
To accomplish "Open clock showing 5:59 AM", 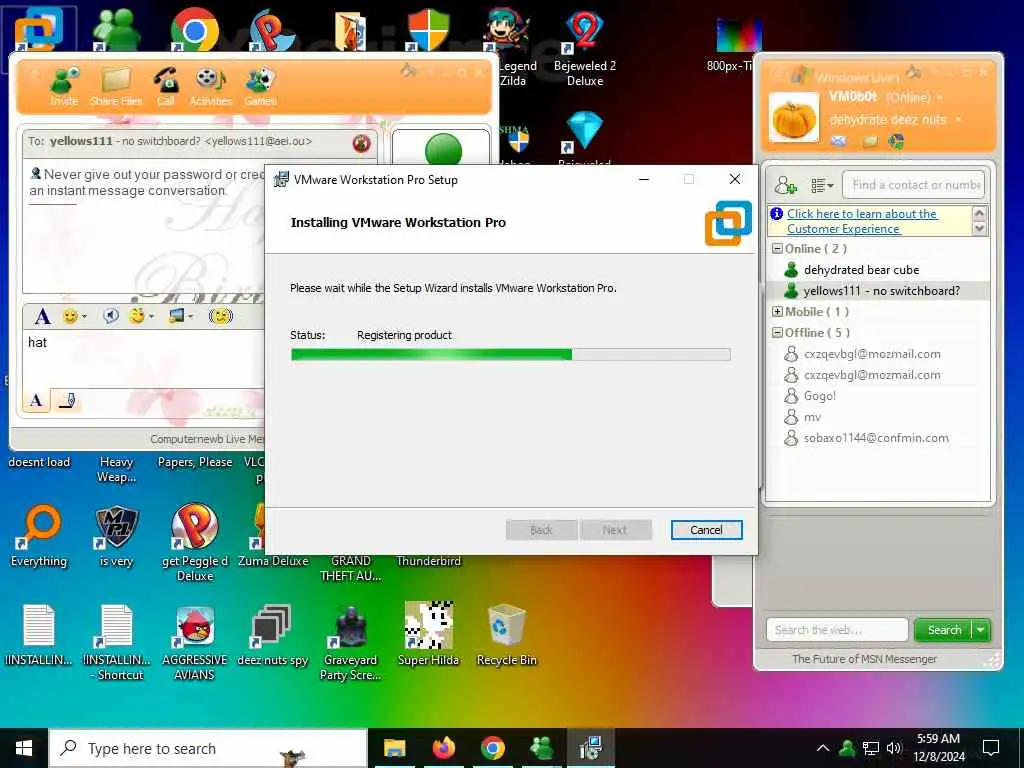I will click(938, 748).
